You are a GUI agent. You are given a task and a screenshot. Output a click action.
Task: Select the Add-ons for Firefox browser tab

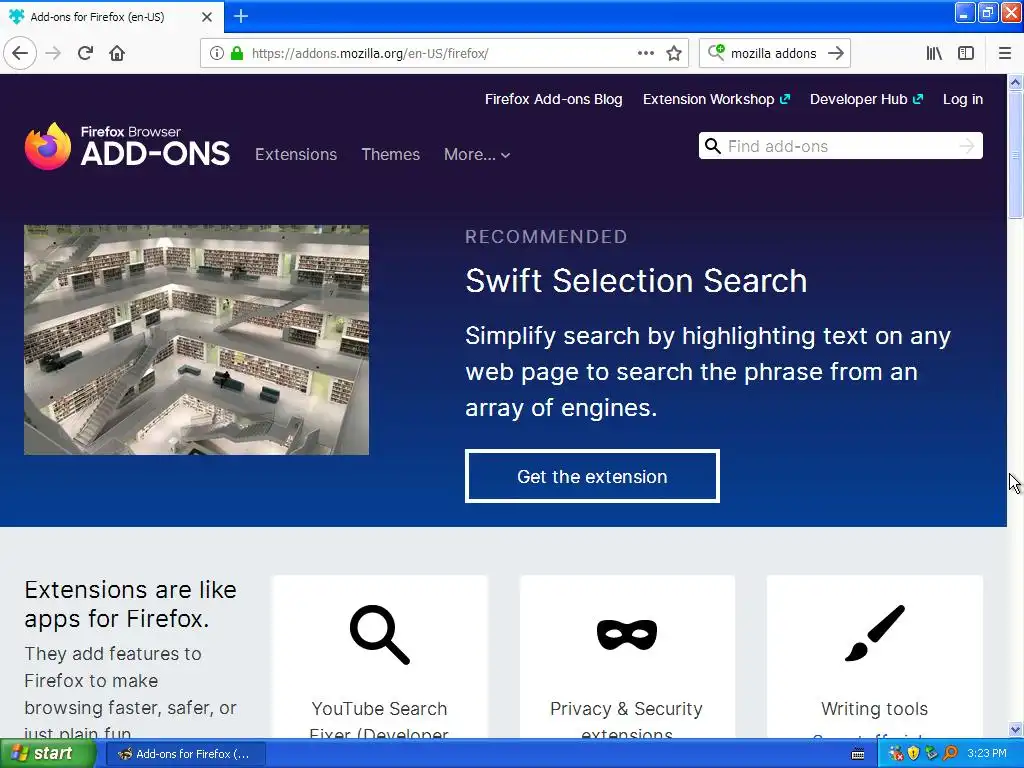tap(111, 16)
